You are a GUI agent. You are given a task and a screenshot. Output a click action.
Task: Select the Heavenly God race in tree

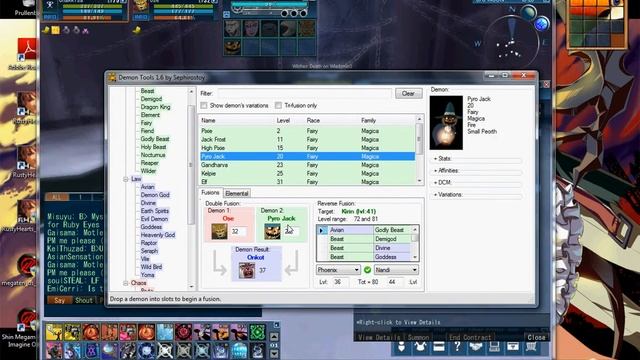tap(158, 235)
